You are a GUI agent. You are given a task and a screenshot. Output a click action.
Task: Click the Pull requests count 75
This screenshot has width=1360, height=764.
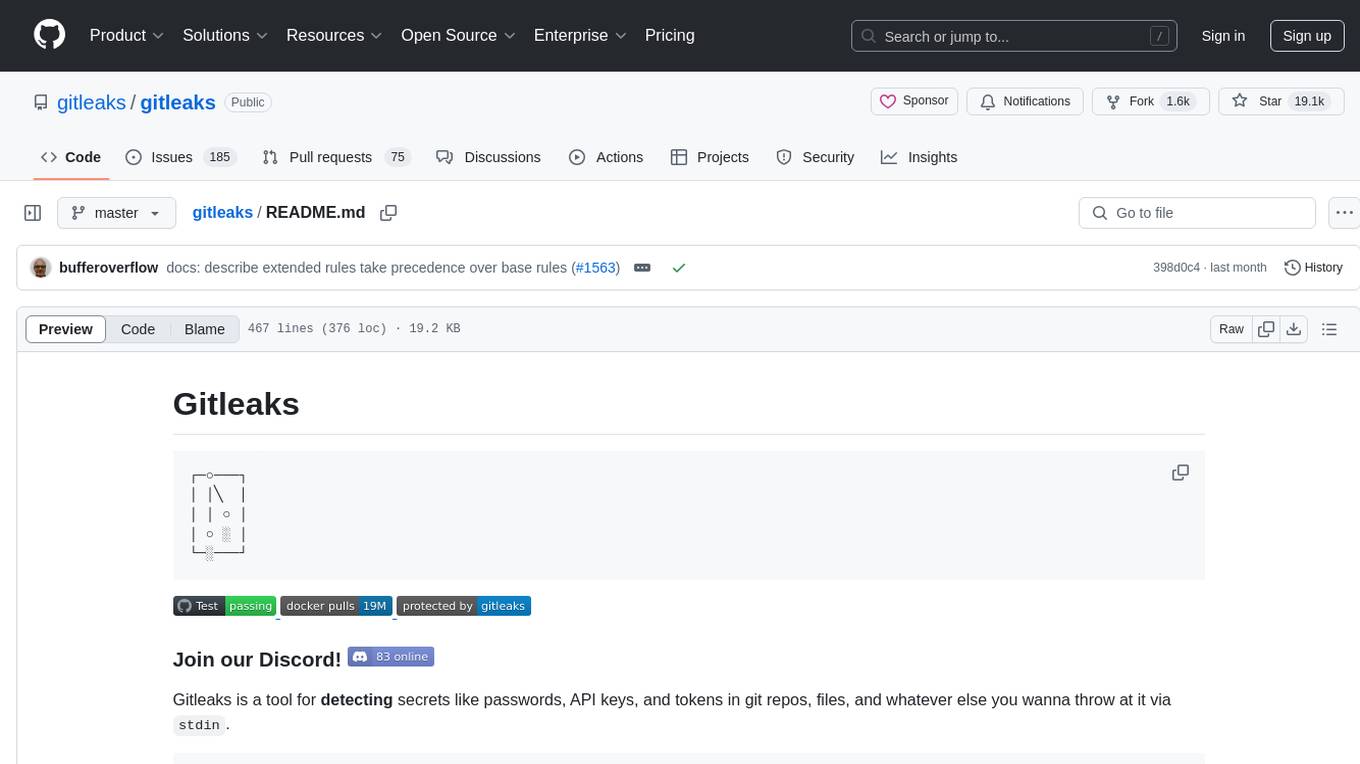coord(398,157)
